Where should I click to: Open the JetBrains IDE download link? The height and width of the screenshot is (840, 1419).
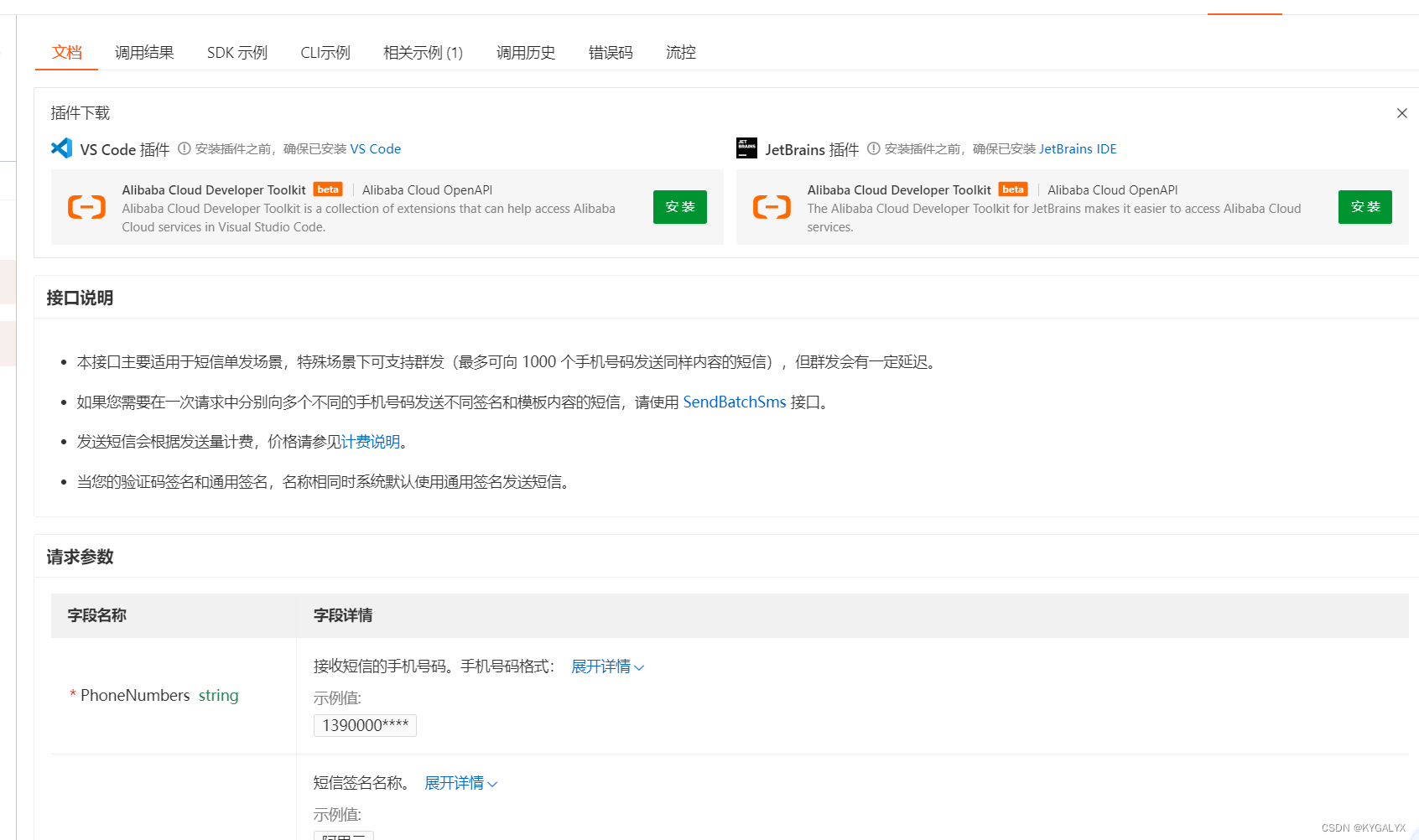coord(1078,148)
